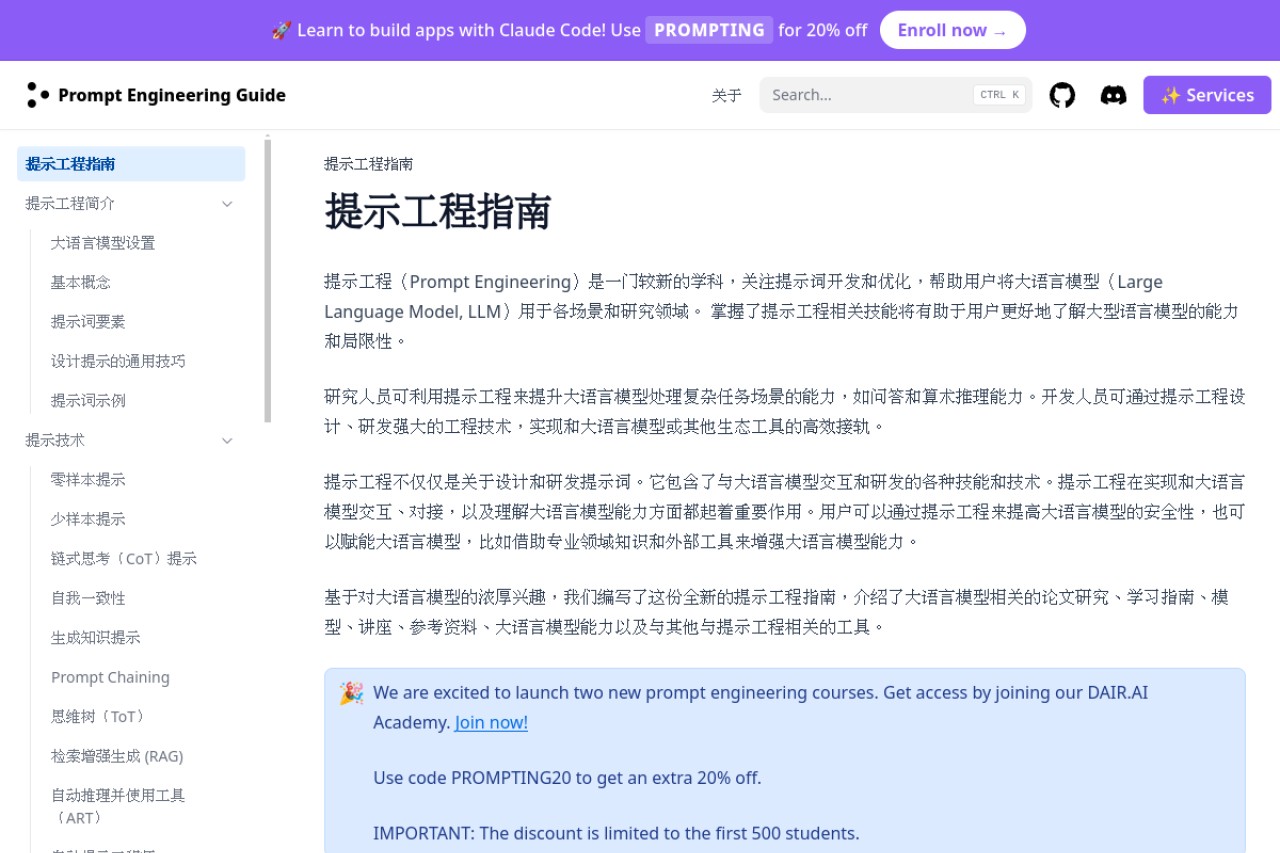This screenshot has height=853, width=1280.
Task: Open the 提示词要素 sidebar entry
Action: pos(143,322)
